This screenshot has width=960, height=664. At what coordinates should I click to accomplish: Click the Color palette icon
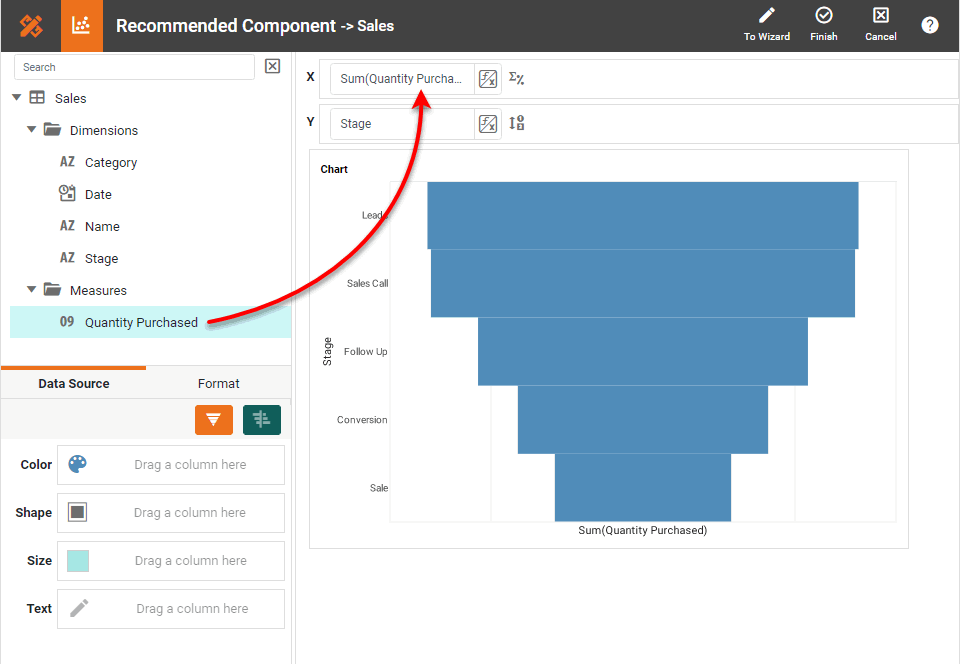[x=78, y=464]
